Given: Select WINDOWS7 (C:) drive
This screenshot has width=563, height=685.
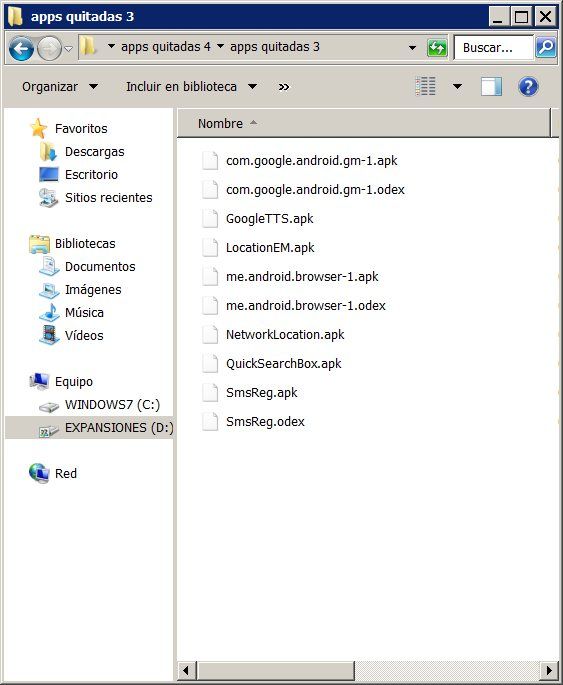Looking at the screenshot, I should pos(112,405).
